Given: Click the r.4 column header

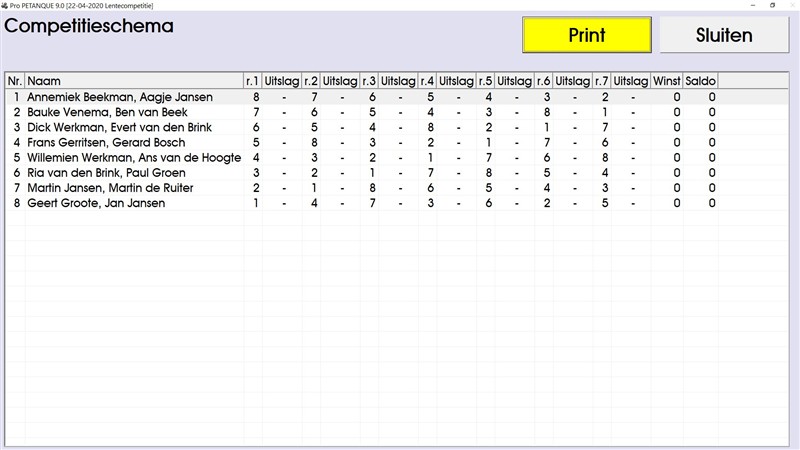Looking at the screenshot, I should pos(427,81).
